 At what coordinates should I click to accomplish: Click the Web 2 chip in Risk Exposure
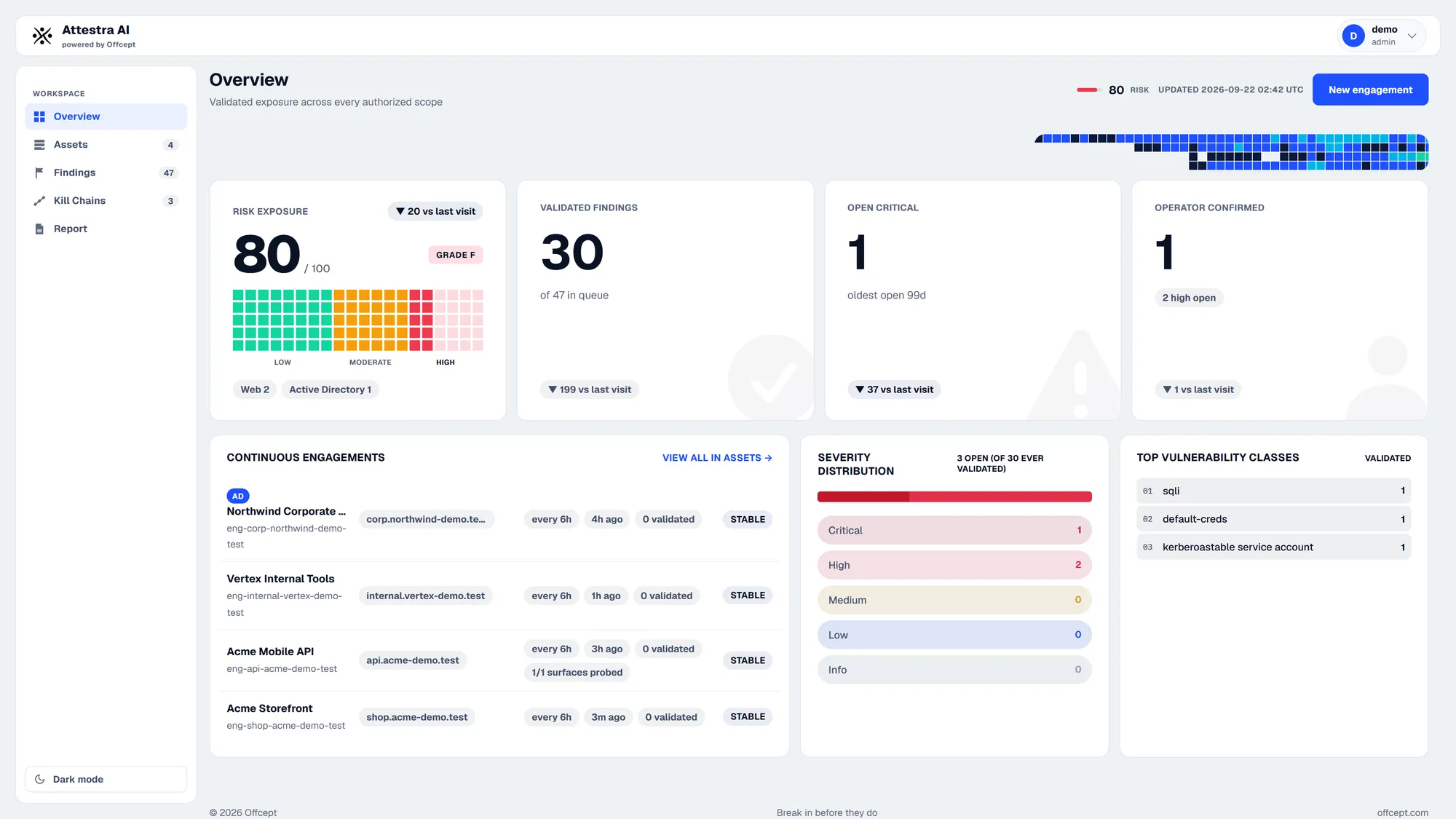[255, 389]
